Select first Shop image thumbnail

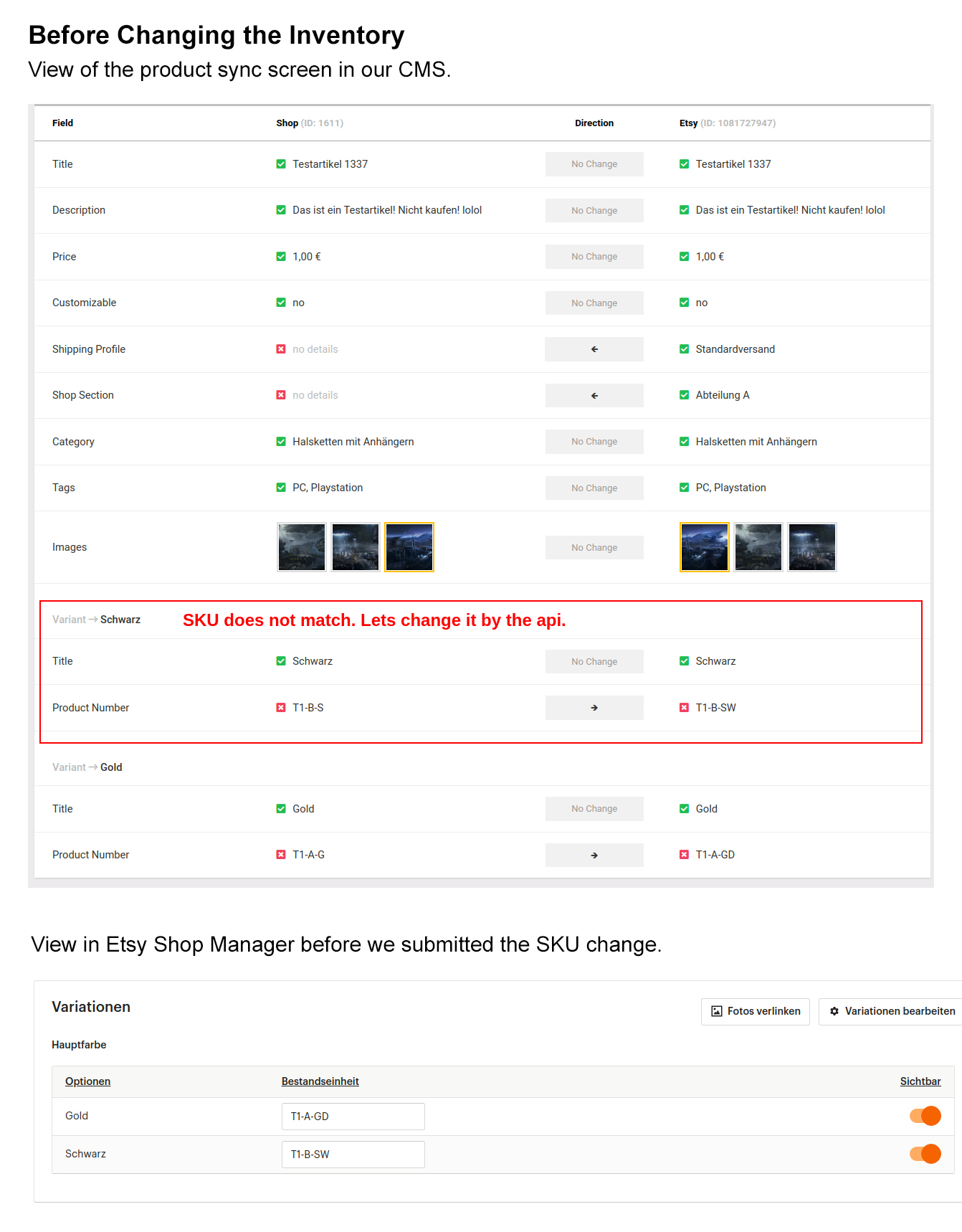pos(302,547)
